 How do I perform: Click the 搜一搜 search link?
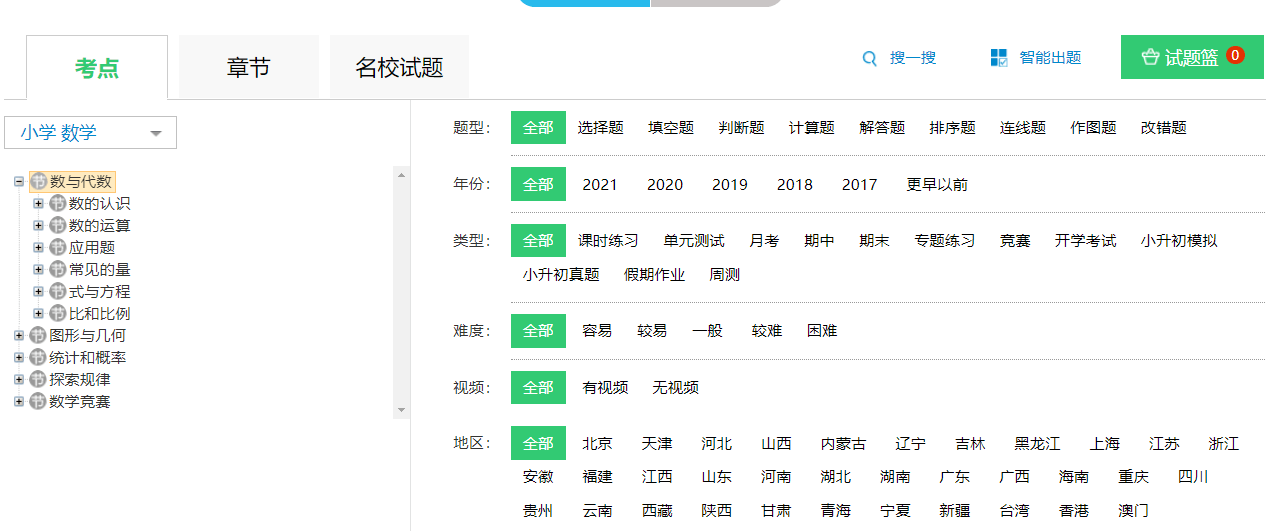pos(913,58)
